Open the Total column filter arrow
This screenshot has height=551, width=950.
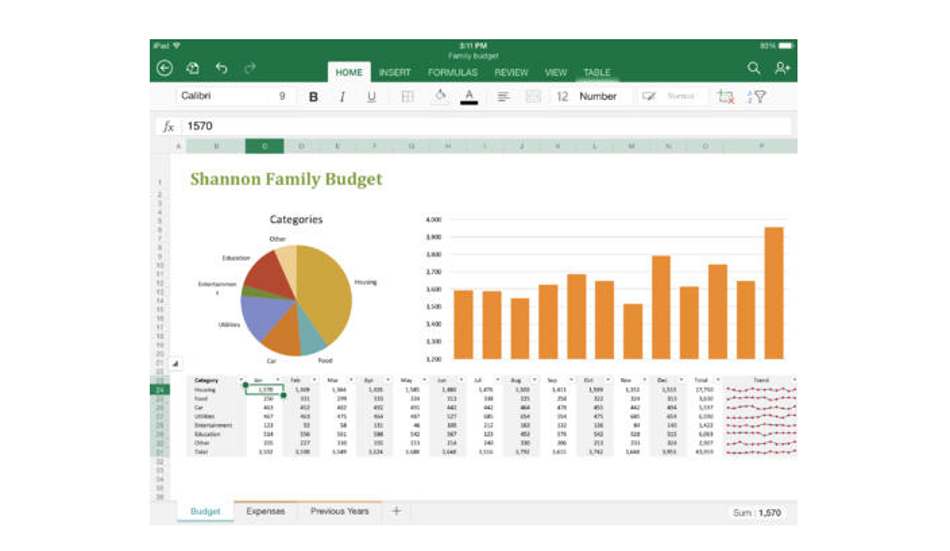point(718,380)
